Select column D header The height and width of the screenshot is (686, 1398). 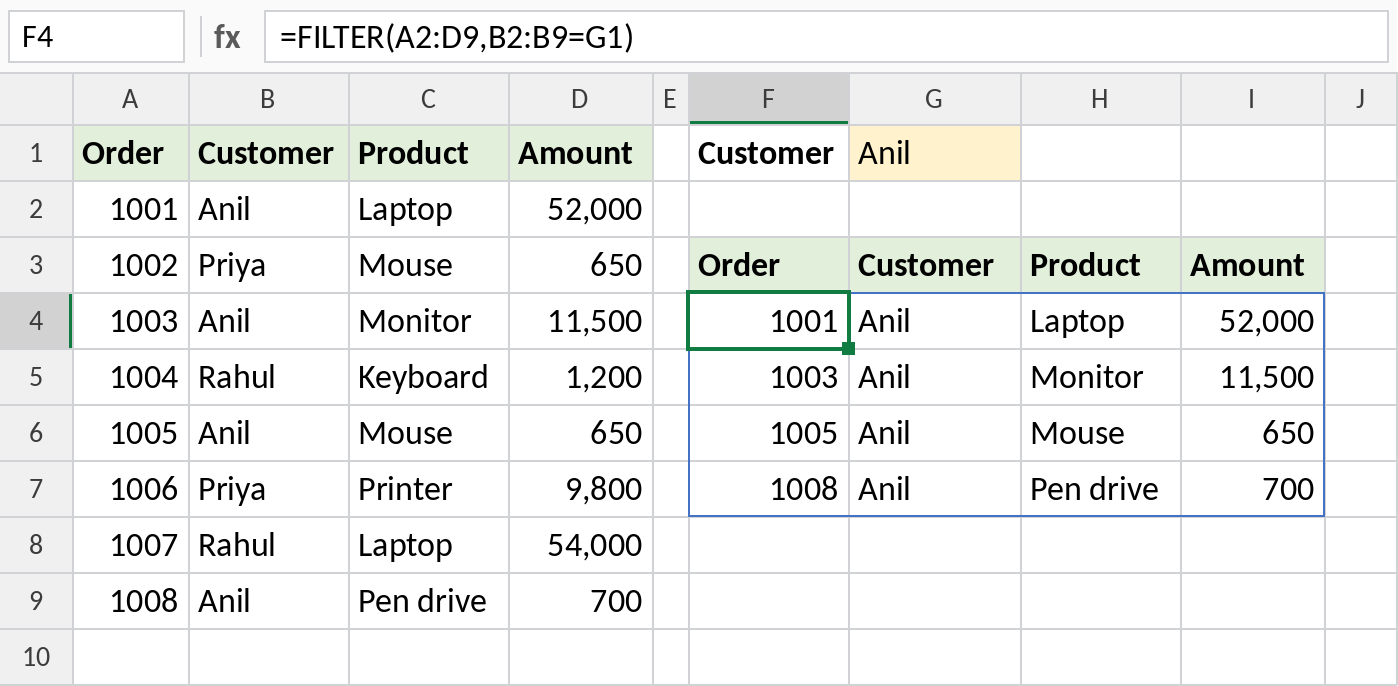click(x=581, y=98)
